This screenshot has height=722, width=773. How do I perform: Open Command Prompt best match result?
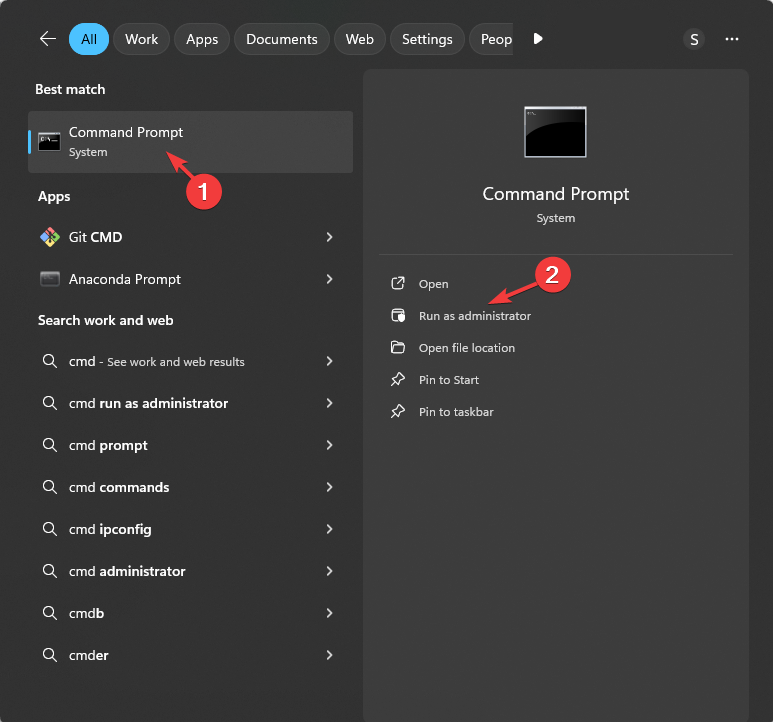[190, 142]
